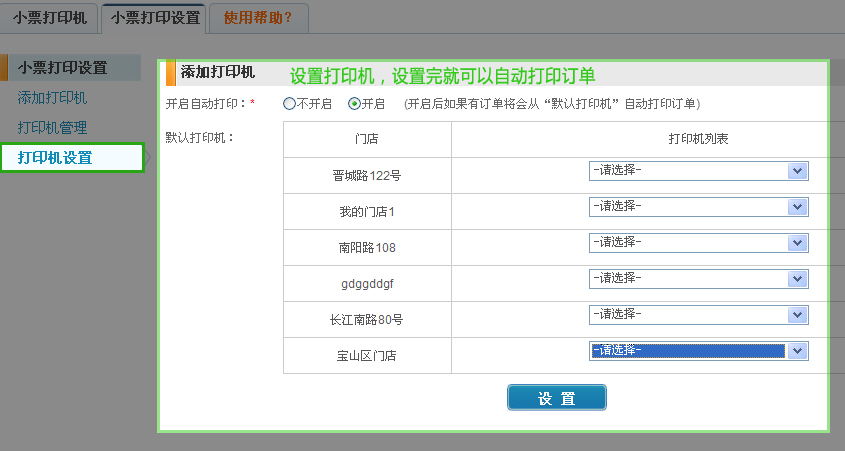
Task: Open 添加打印机 in the sidebar
Action: (52, 98)
